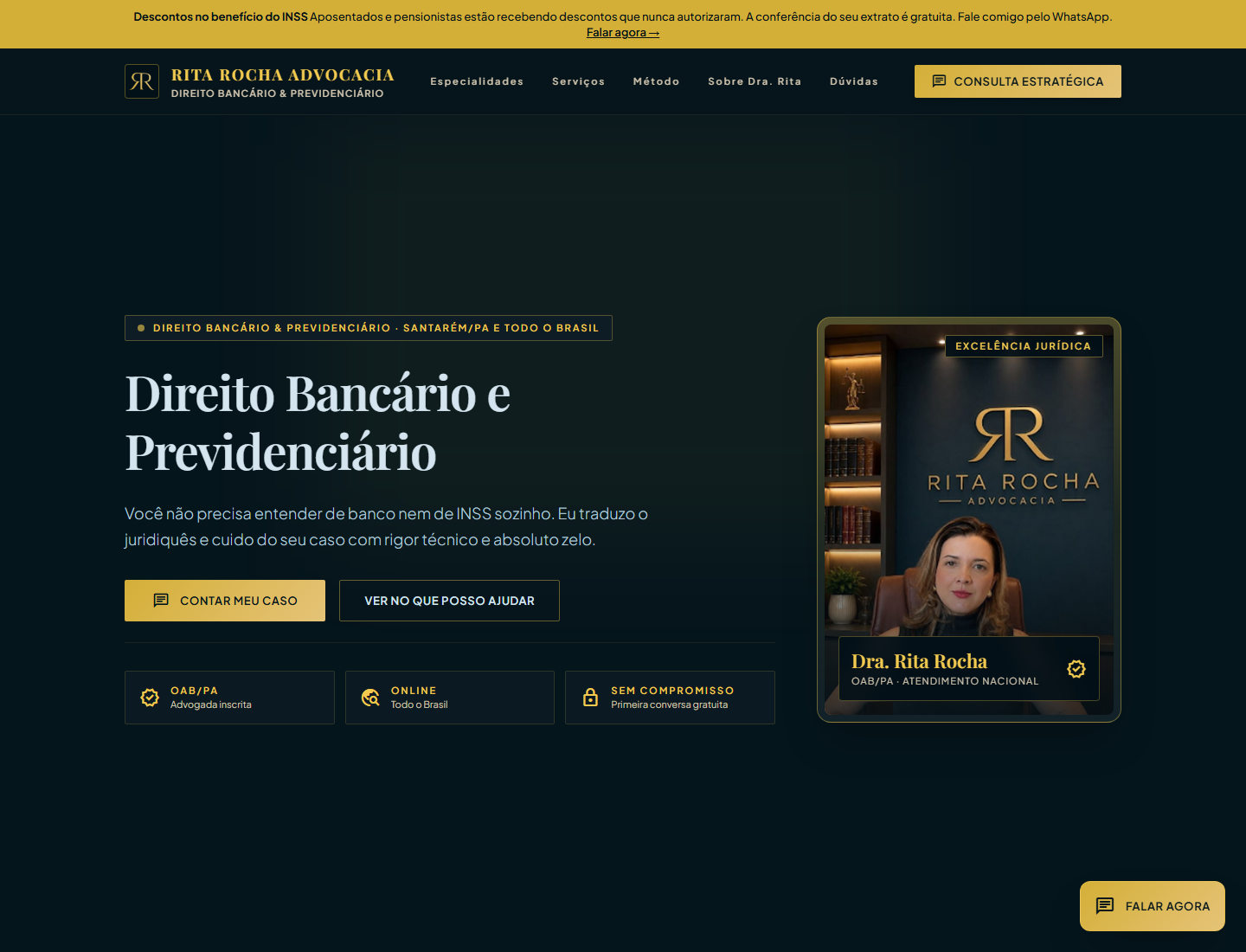Click the OAB/PA verified badge icon

(x=150, y=698)
